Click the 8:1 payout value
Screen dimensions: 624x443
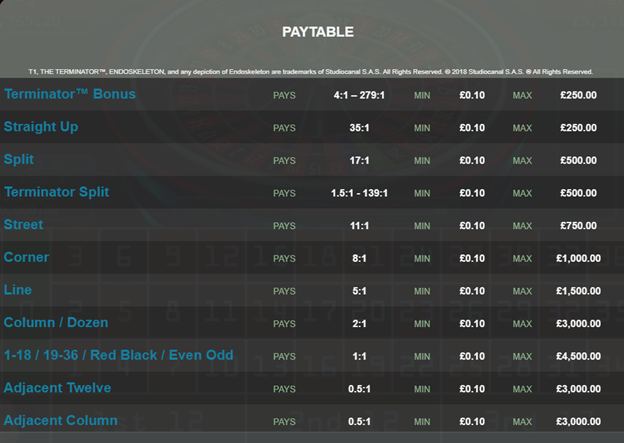click(359, 258)
